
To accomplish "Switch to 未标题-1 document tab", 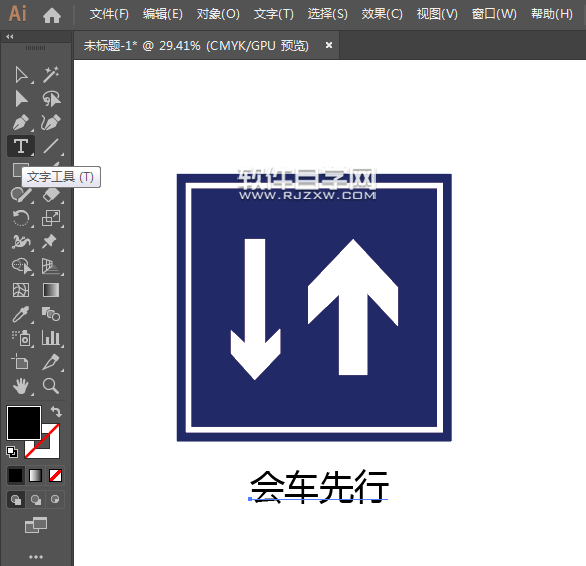I will click(x=196, y=46).
